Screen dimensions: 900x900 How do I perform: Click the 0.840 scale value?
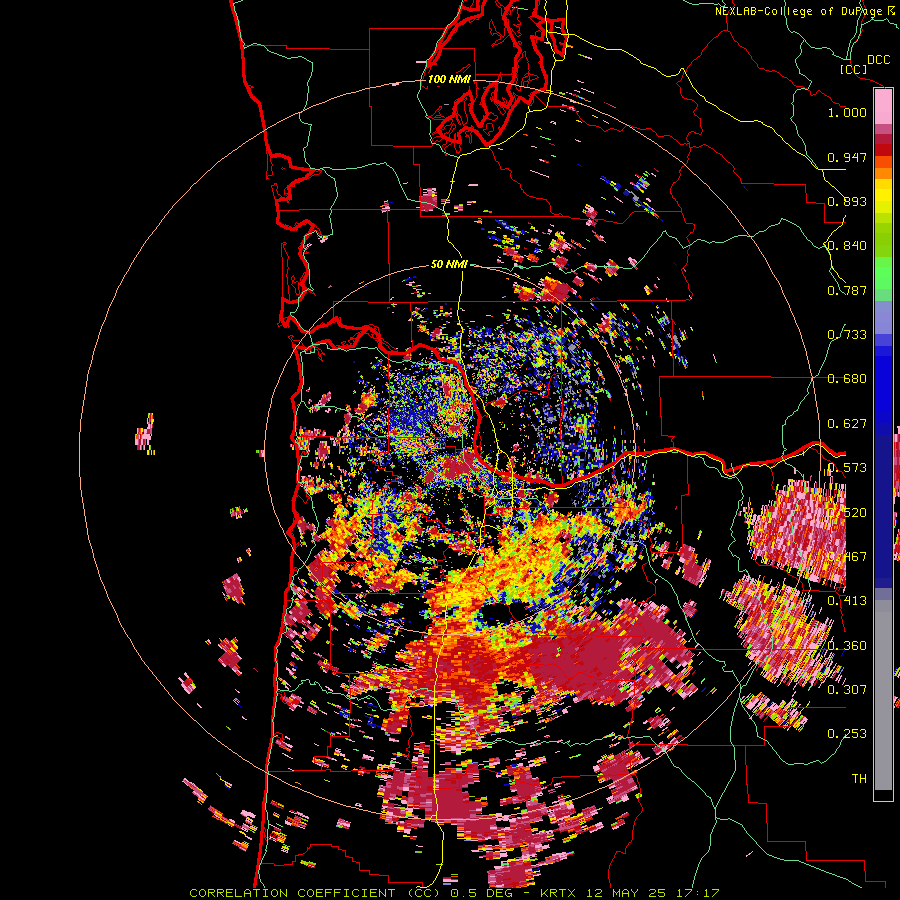[x=847, y=246]
